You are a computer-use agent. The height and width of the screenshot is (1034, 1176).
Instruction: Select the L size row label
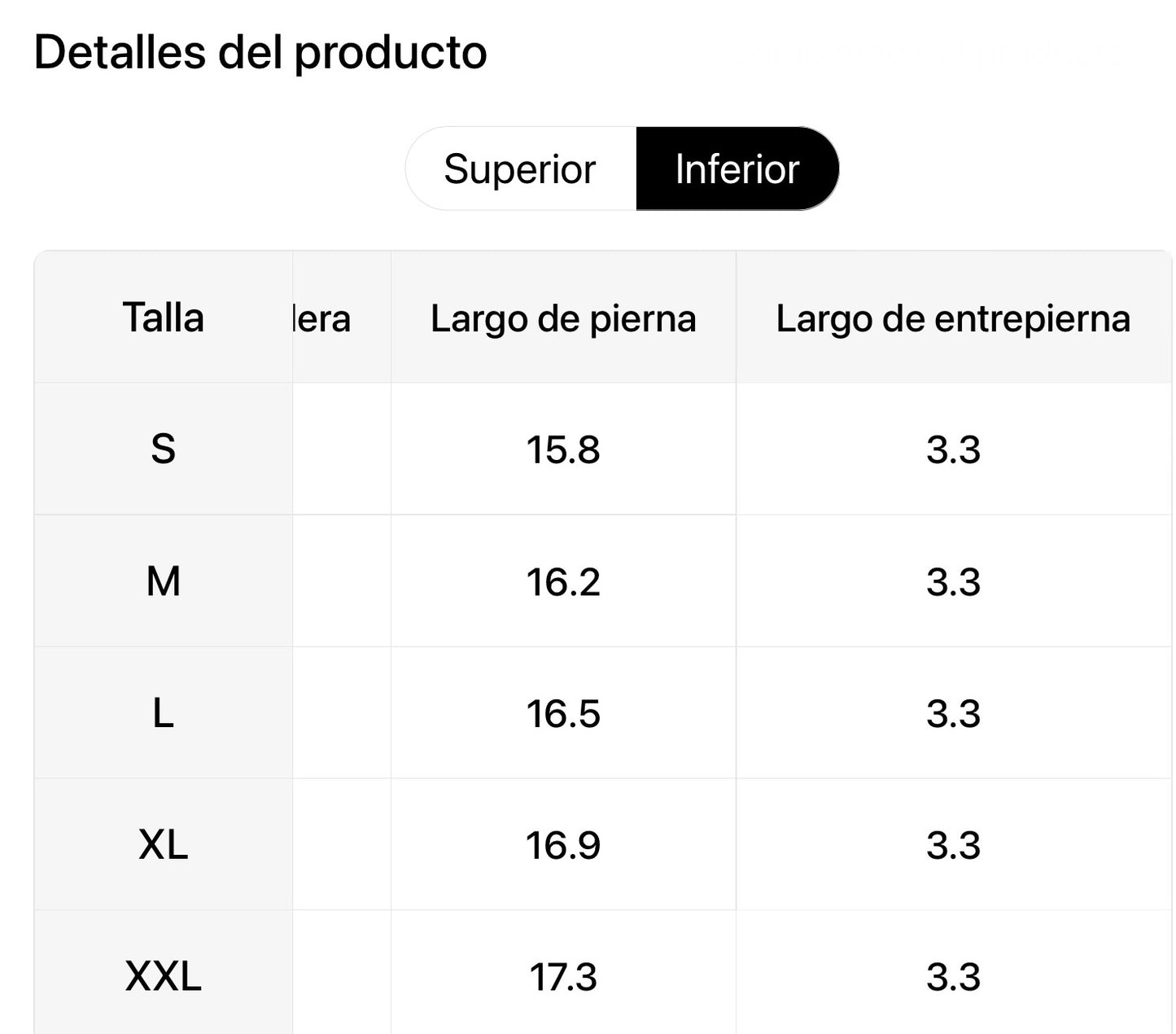click(163, 713)
